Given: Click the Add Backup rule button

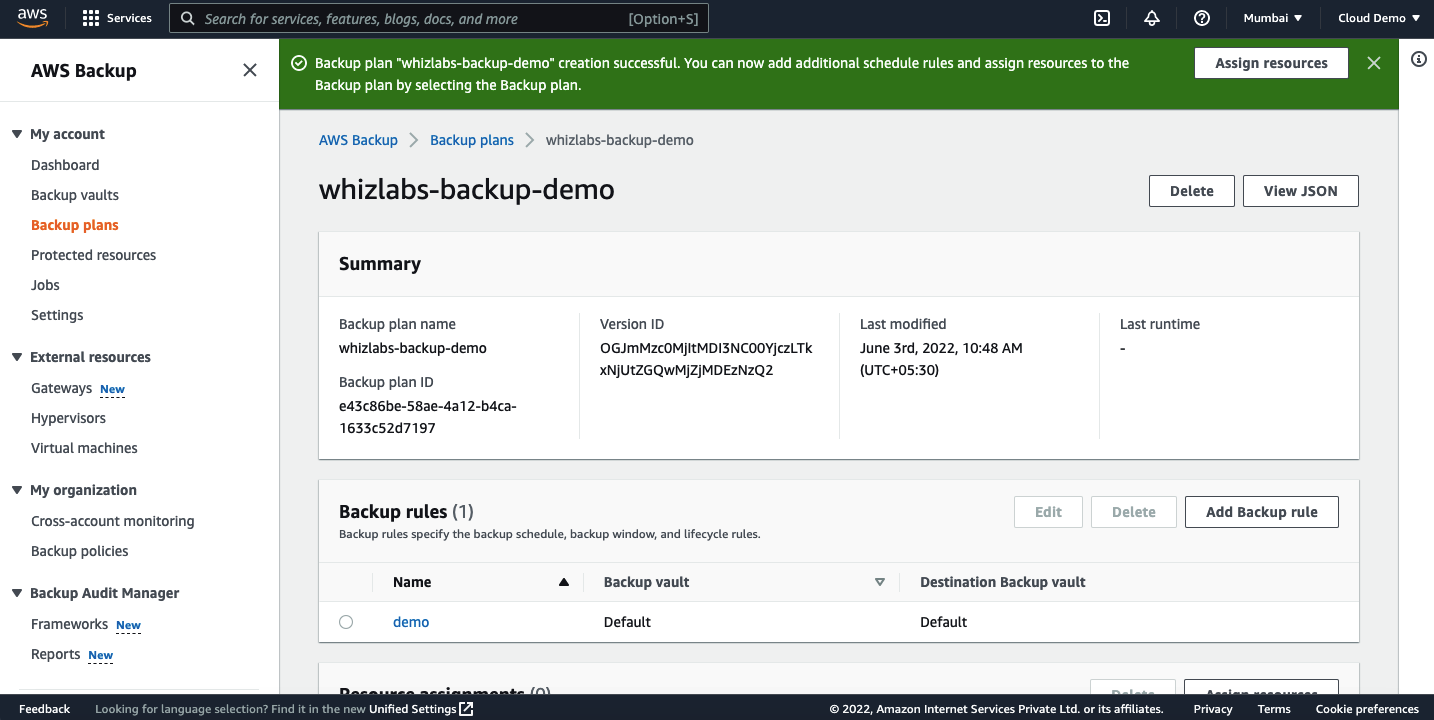Looking at the screenshot, I should click(1261, 512).
